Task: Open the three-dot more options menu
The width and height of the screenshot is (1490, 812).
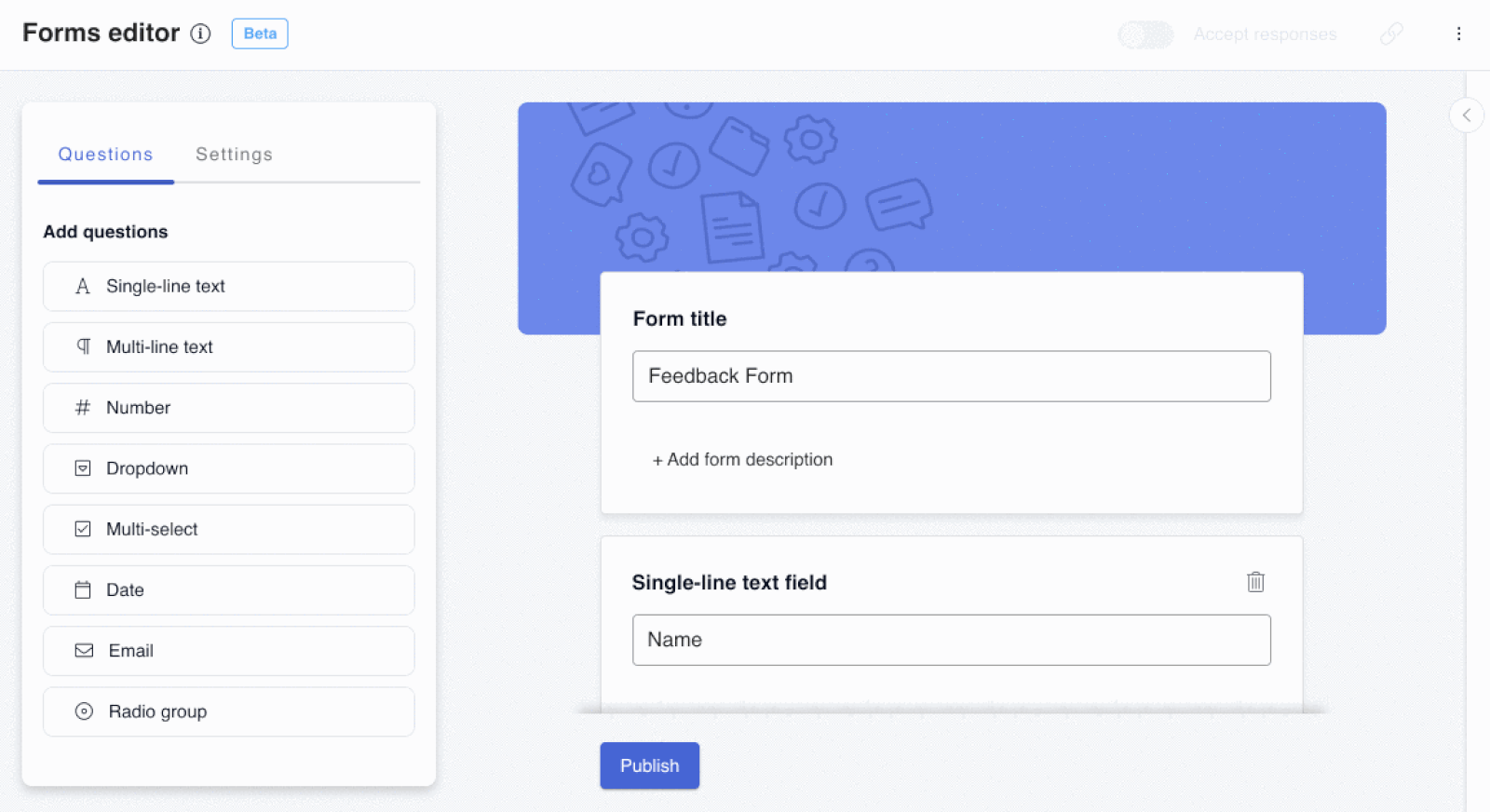Action: pos(1458,34)
